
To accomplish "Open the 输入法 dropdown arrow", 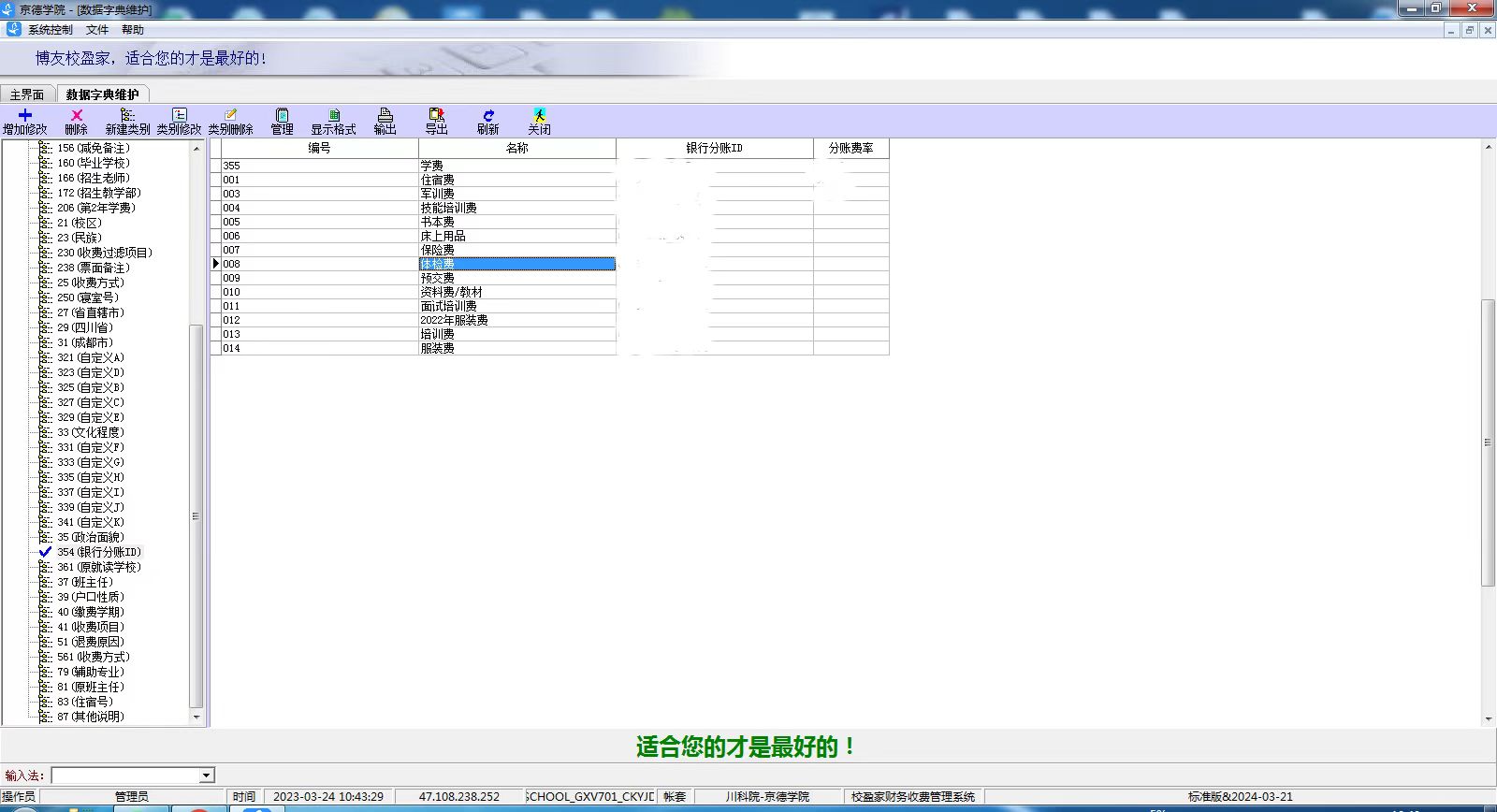I will click(207, 776).
